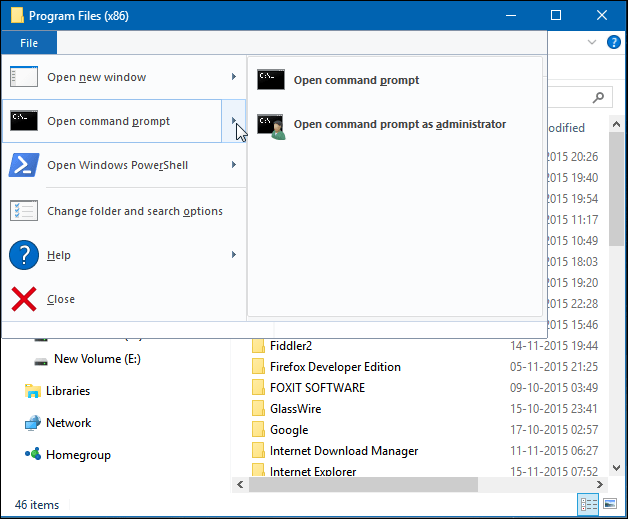Viewport: 628px width, 519px height.
Task: Open the GlassWire folder
Action: click(x=295, y=409)
